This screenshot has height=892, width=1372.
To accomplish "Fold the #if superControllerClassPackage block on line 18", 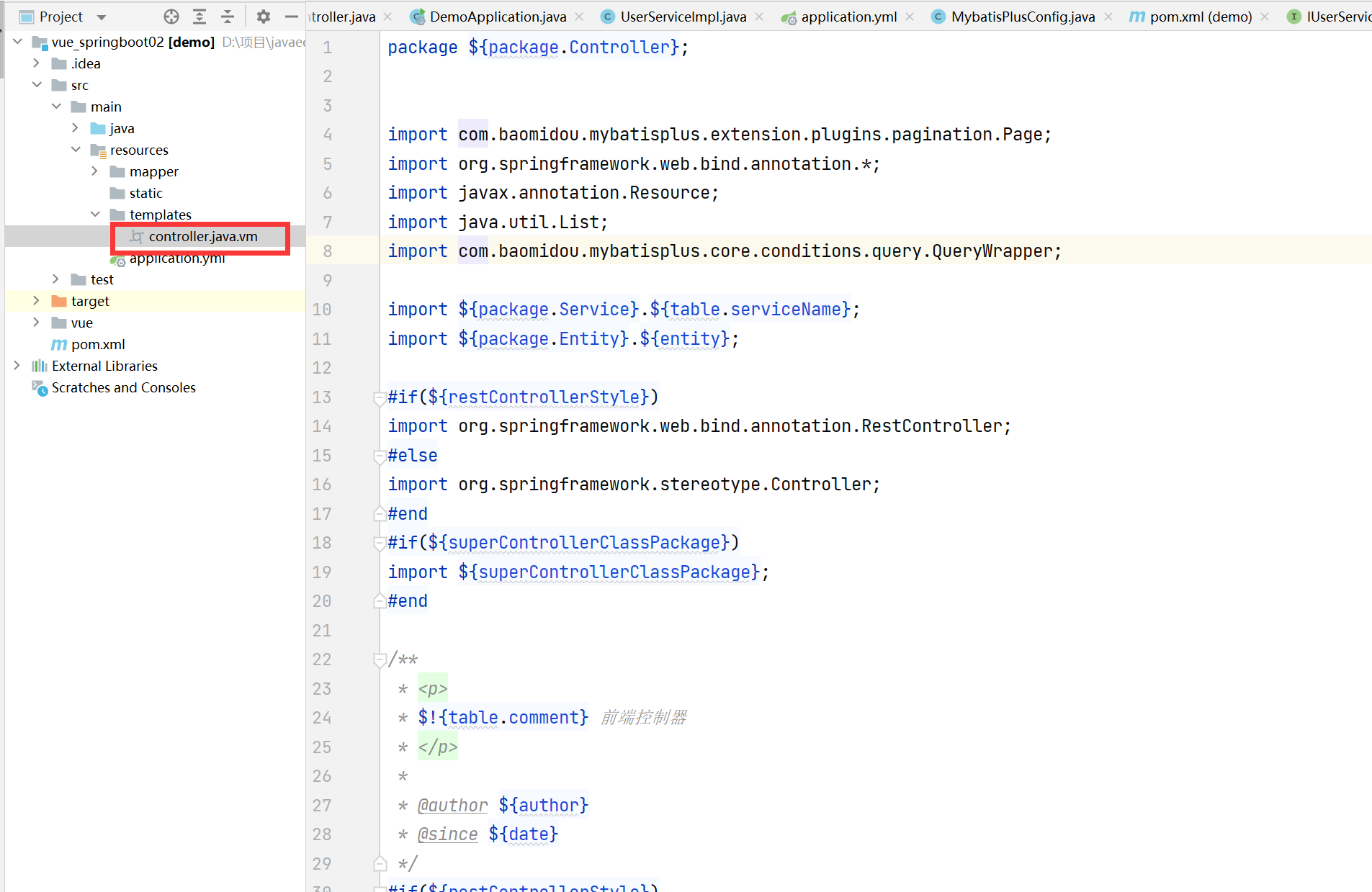I will click(379, 543).
